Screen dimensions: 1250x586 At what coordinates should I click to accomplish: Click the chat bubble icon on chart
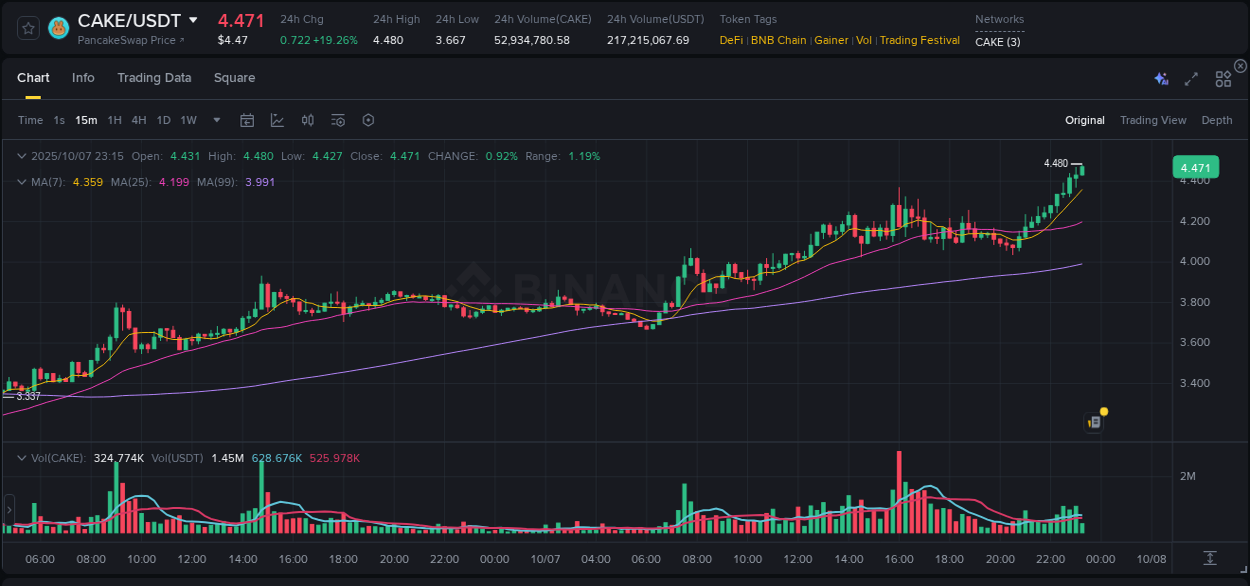(1093, 421)
